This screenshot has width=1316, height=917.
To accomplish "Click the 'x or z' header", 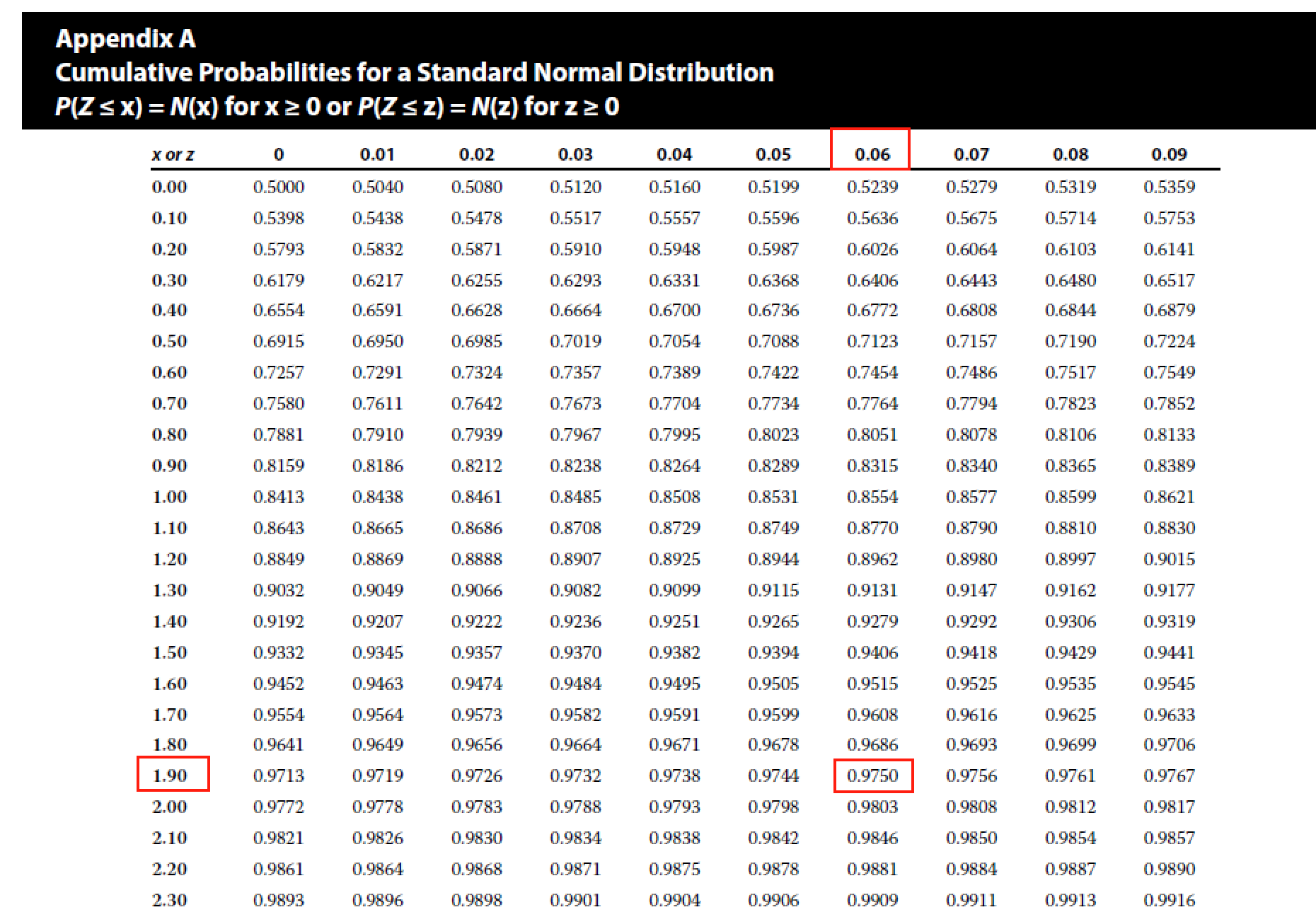I will 173,154.
